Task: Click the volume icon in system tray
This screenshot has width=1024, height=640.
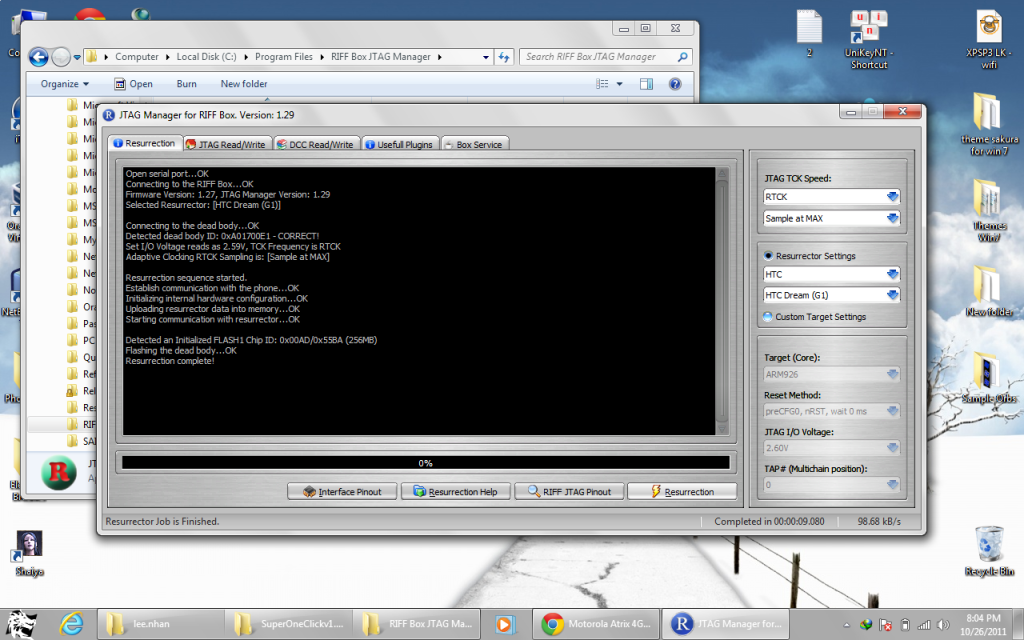Action: (943, 625)
